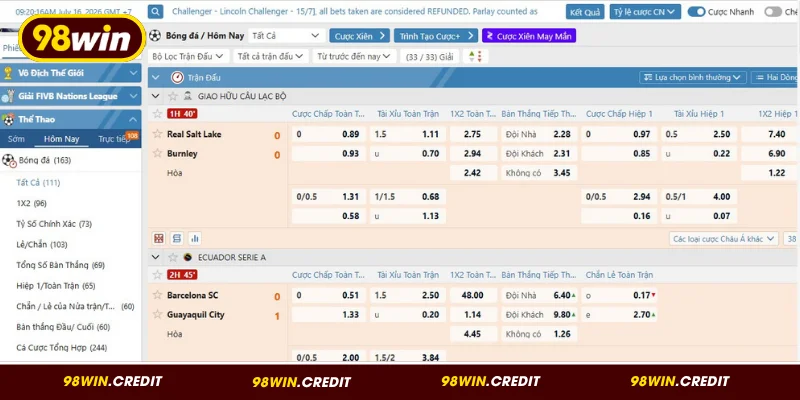Viewport: 800px width, 400px height.
Task: Open the Từ trước đến nay dropdown
Action: coord(354,56)
